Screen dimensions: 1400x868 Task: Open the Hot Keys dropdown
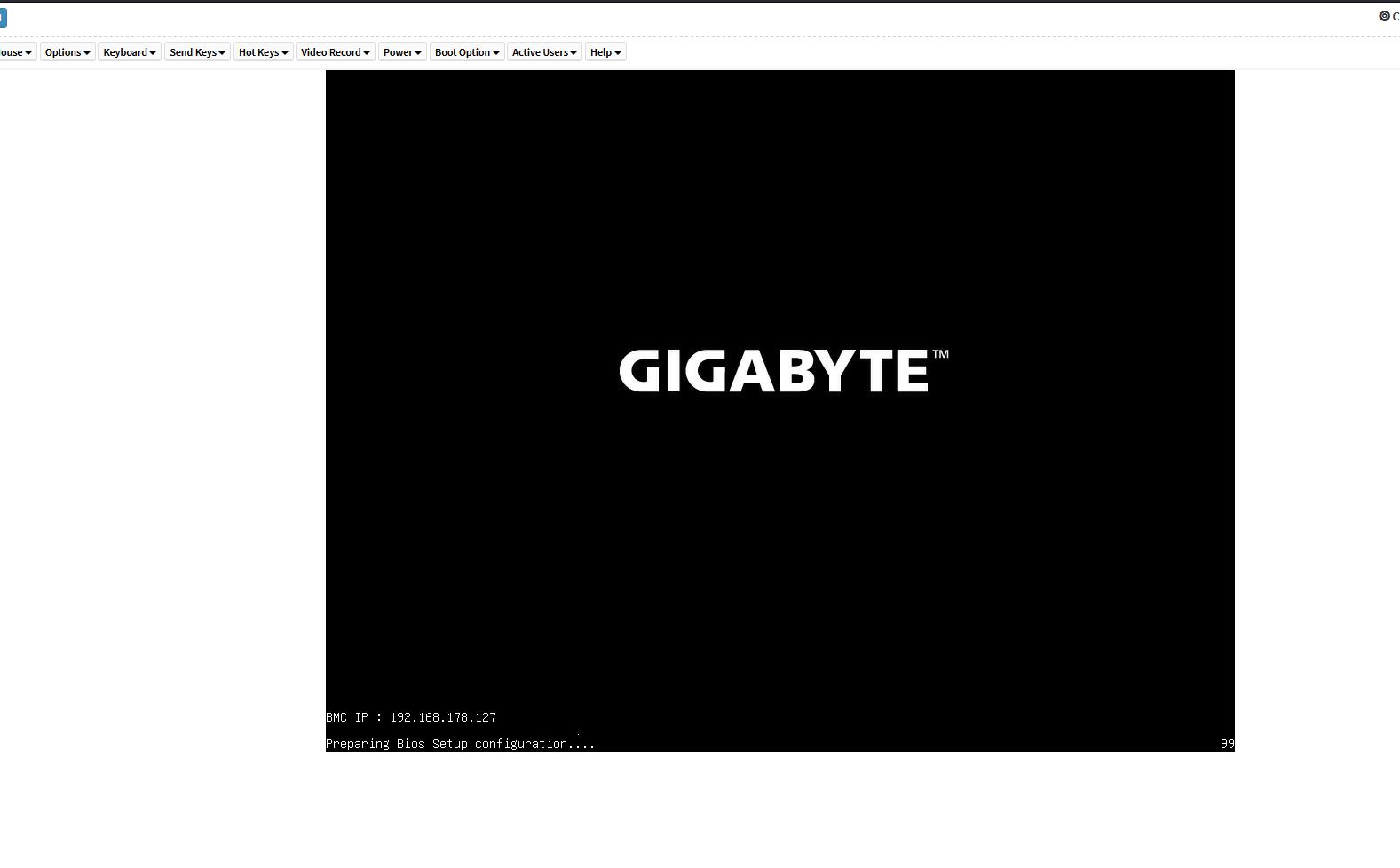point(263,52)
